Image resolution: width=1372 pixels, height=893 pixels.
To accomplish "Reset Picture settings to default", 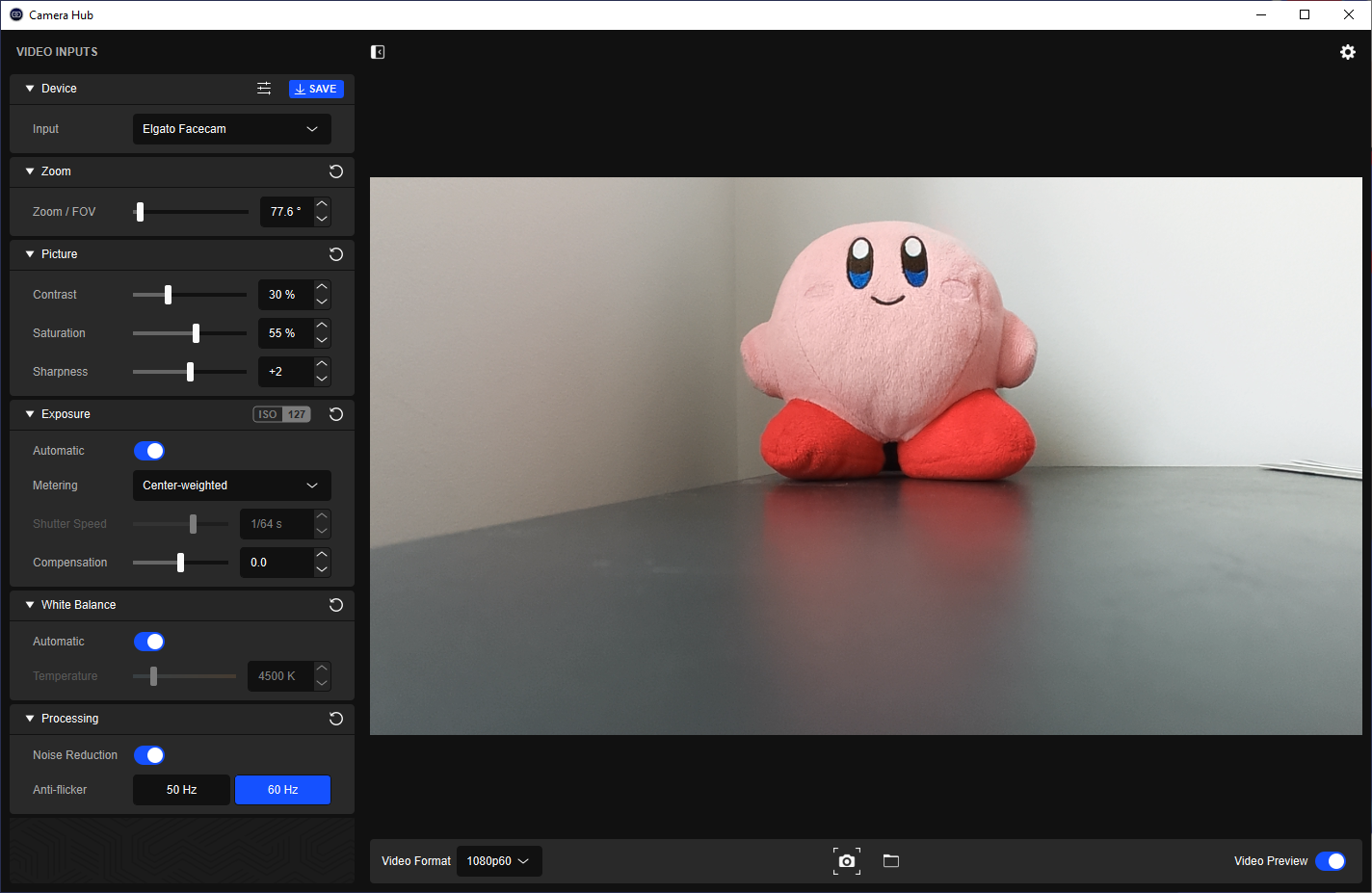I will pos(336,254).
